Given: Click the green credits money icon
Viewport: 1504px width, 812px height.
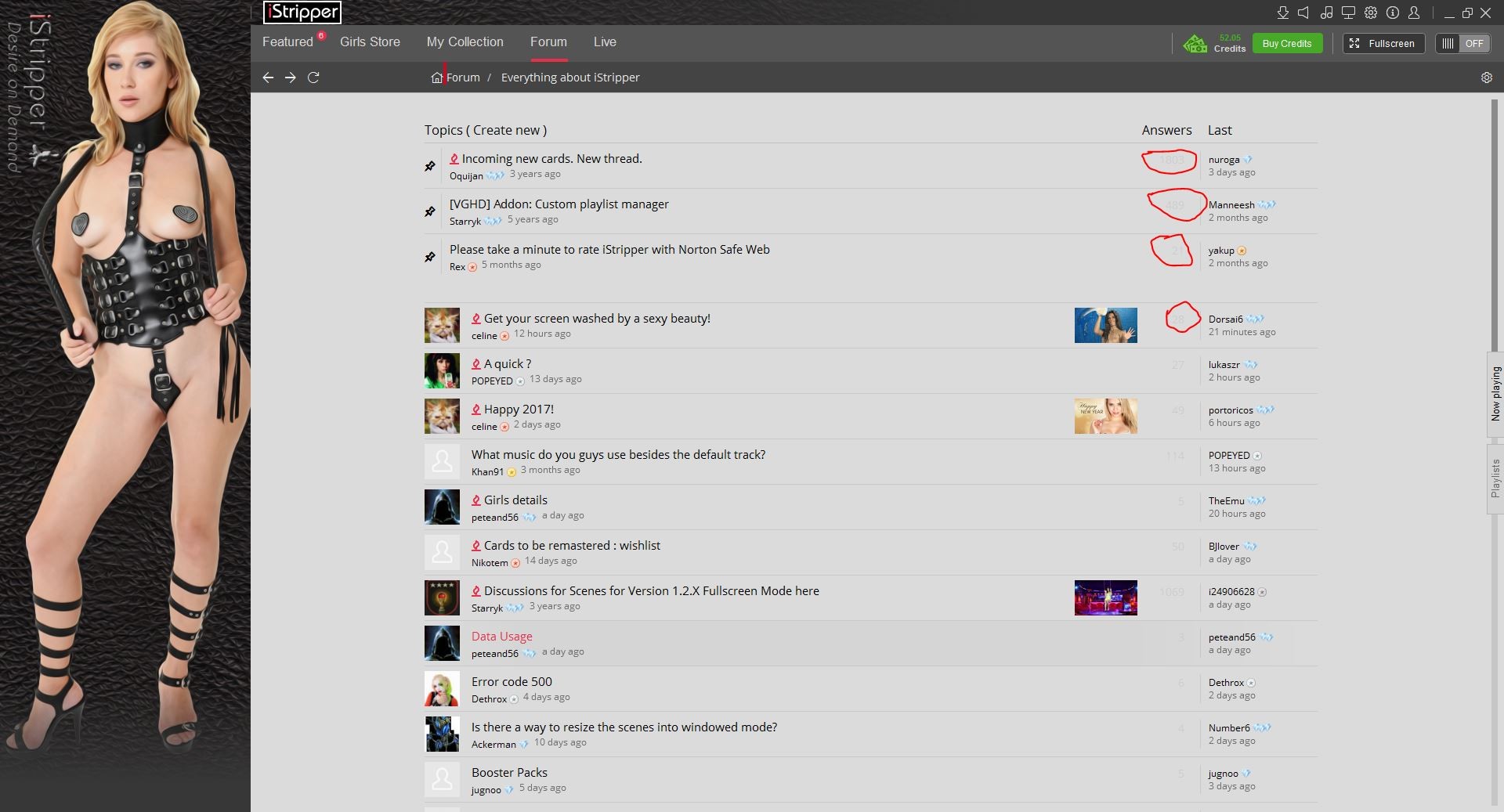Looking at the screenshot, I should pos(1195,44).
